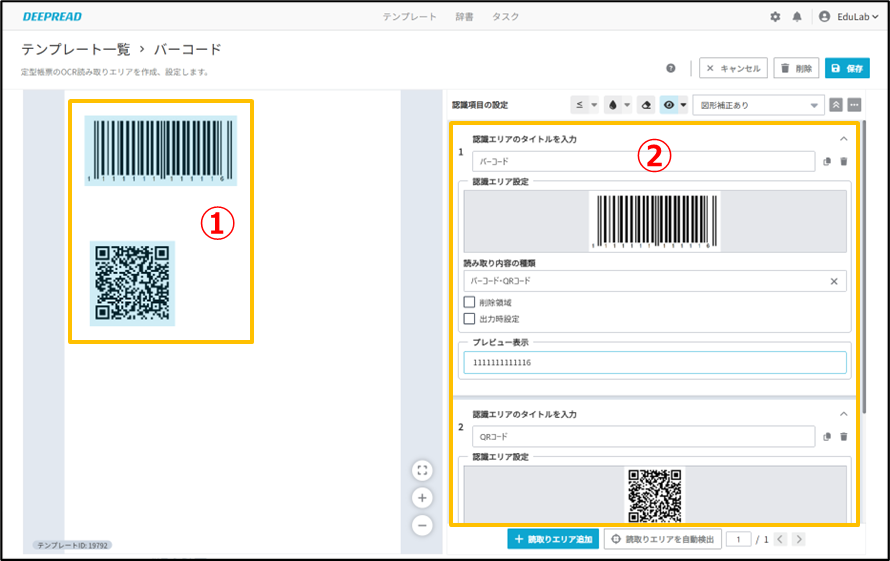Go to next page arrow
The width and height of the screenshot is (890, 561).
pyautogui.click(x=799, y=539)
